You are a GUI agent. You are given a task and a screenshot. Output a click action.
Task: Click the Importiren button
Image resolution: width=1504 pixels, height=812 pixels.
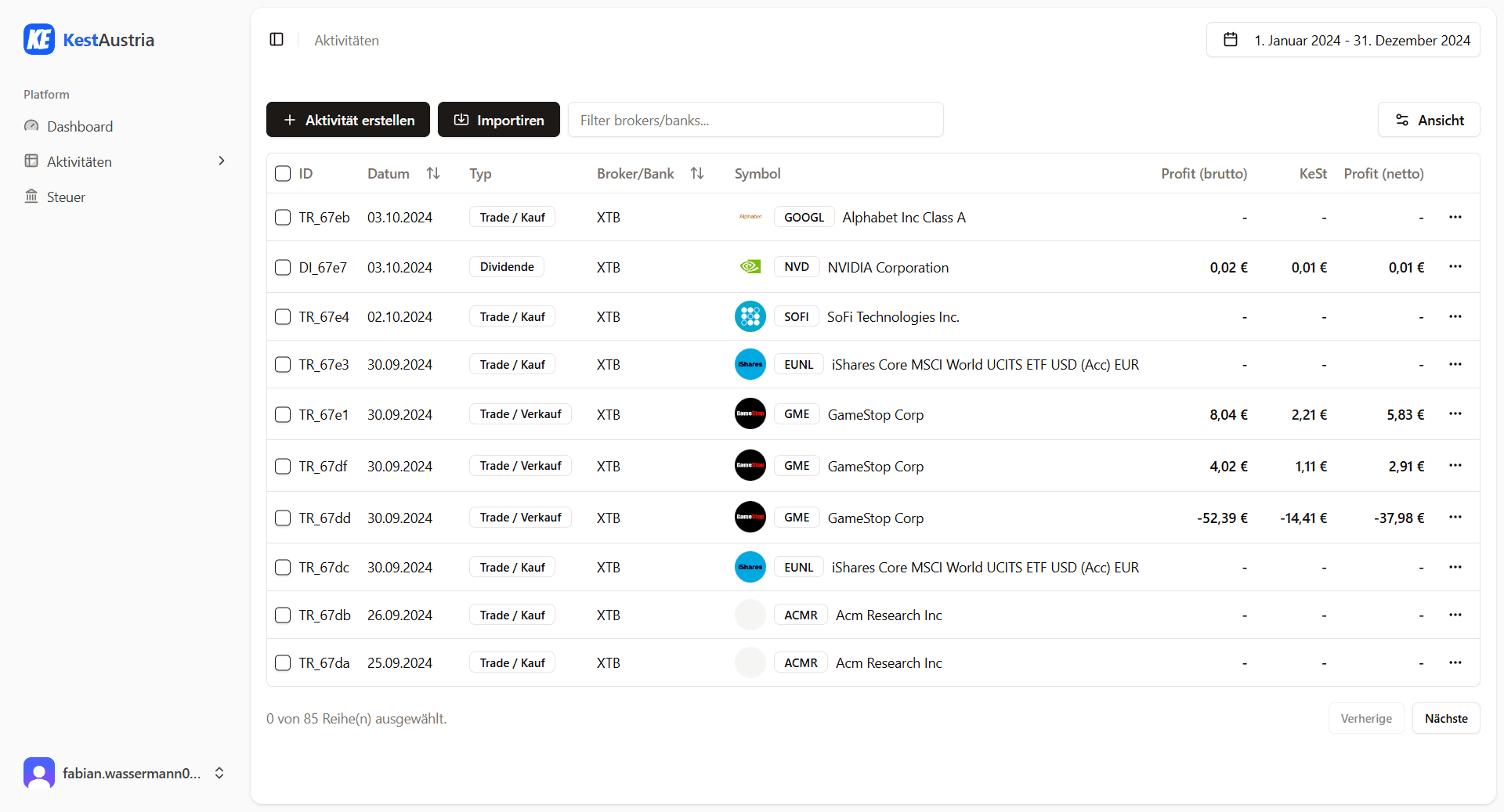(x=499, y=120)
